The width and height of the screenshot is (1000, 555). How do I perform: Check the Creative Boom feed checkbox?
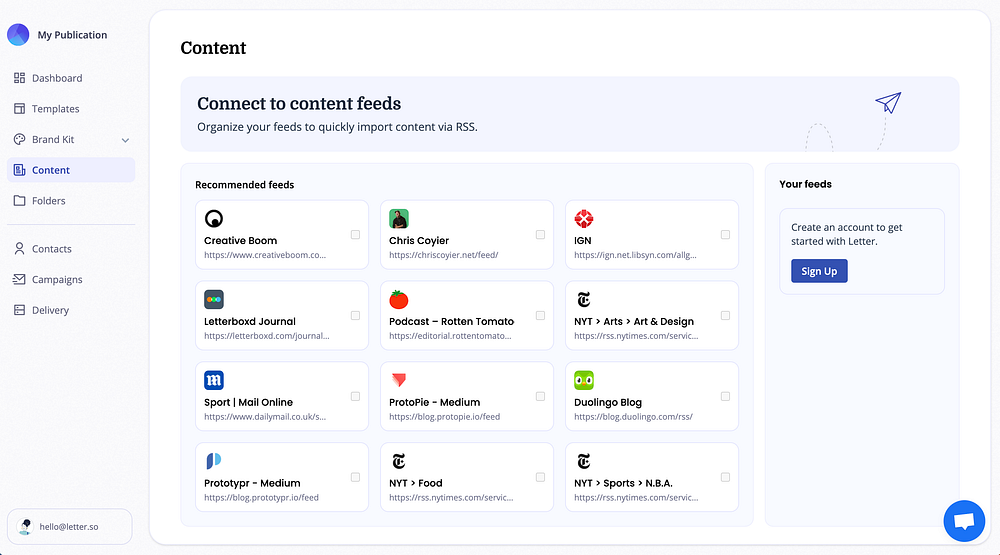pyautogui.click(x=355, y=235)
